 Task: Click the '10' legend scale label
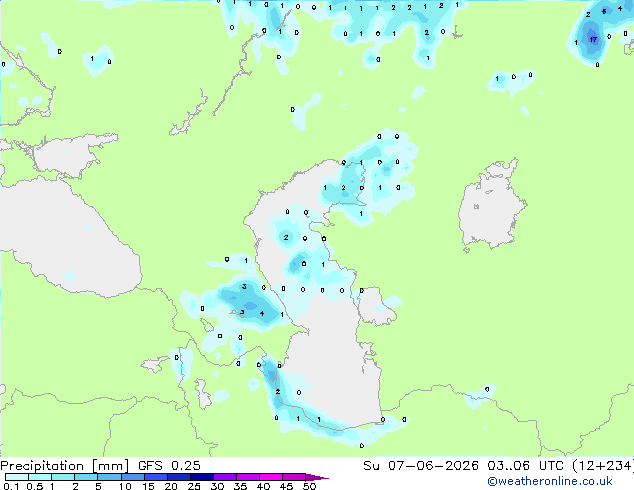(125, 486)
